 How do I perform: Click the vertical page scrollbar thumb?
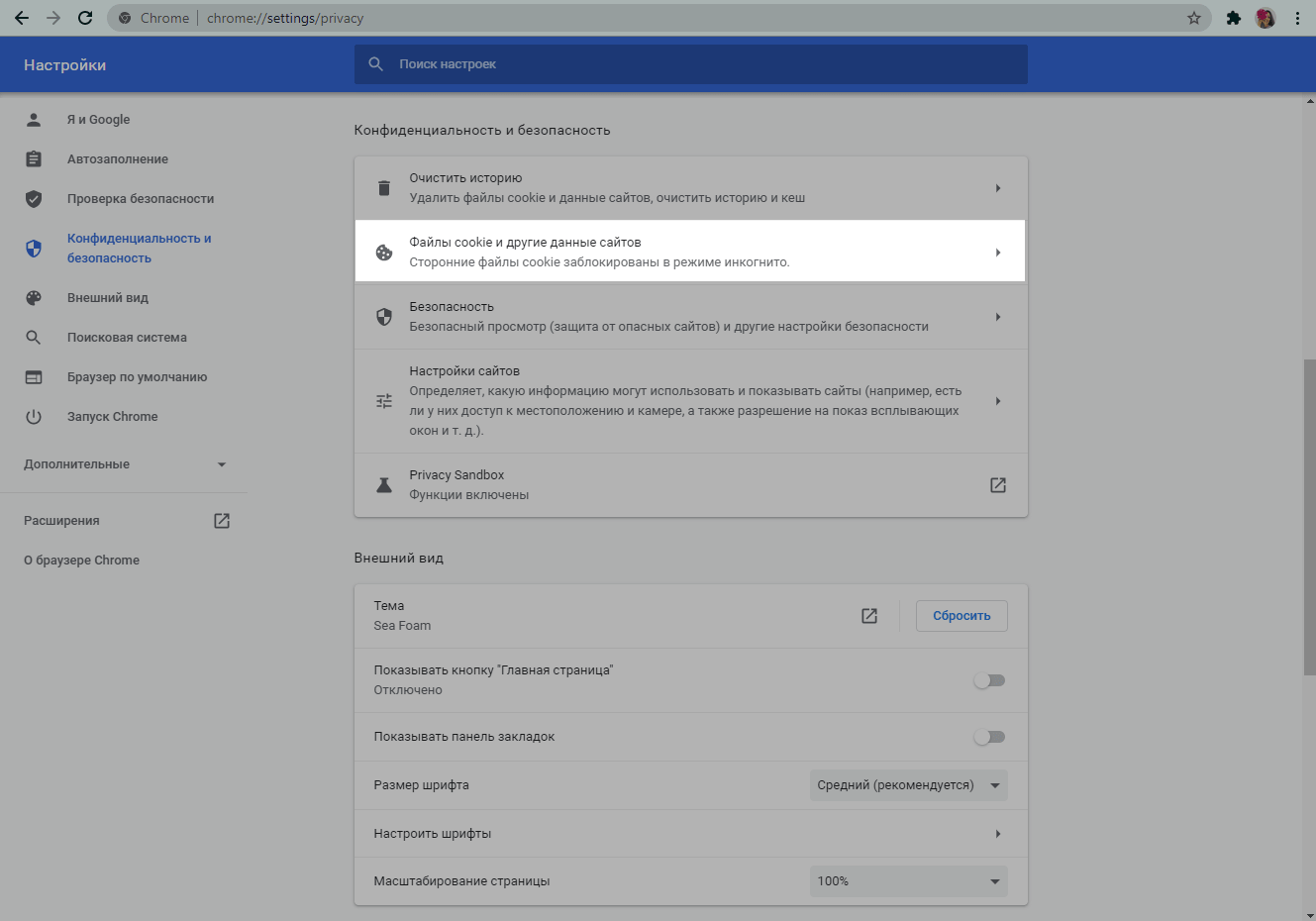1309,515
